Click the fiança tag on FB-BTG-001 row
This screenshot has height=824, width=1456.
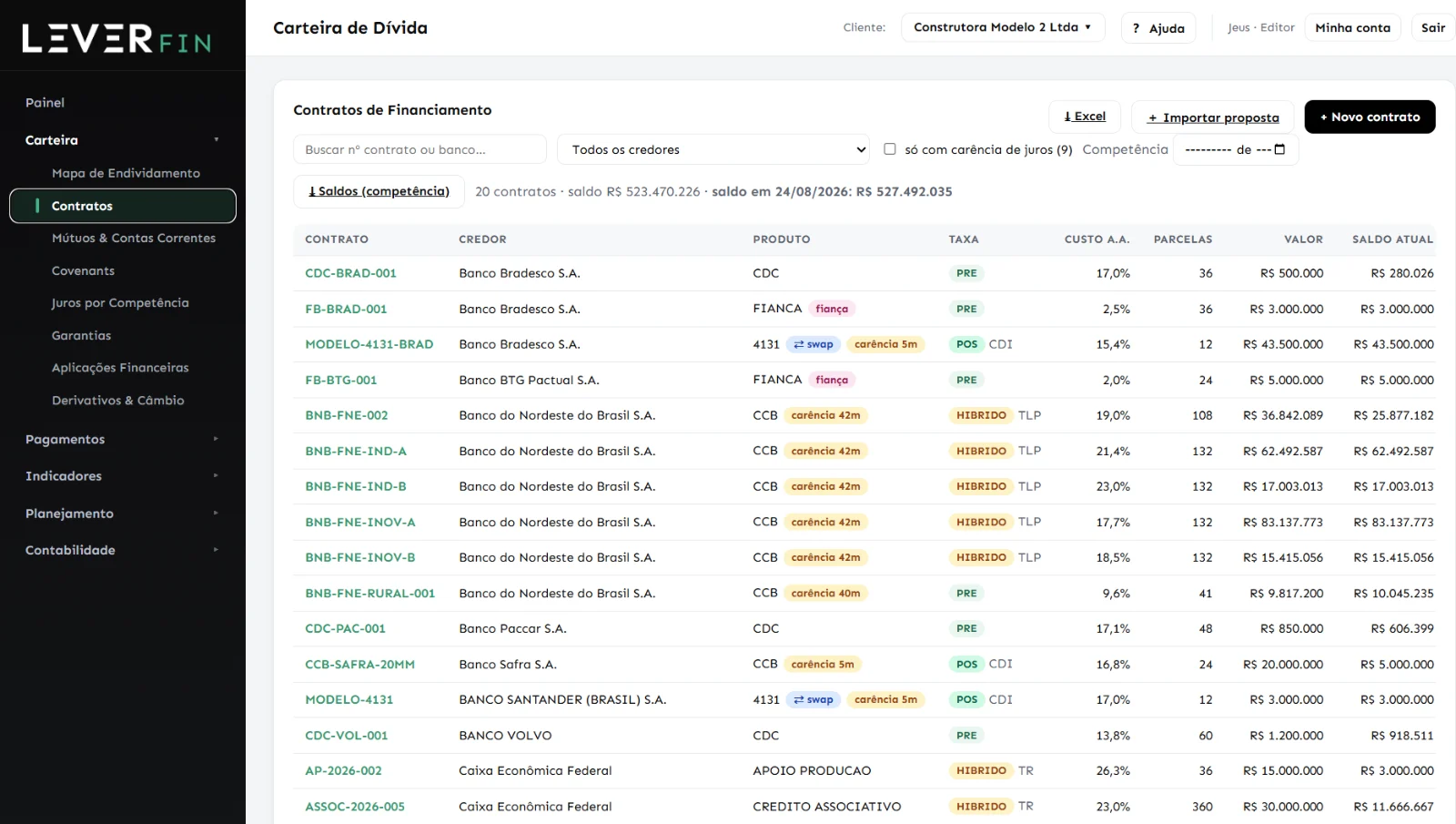pyautogui.click(x=832, y=380)
